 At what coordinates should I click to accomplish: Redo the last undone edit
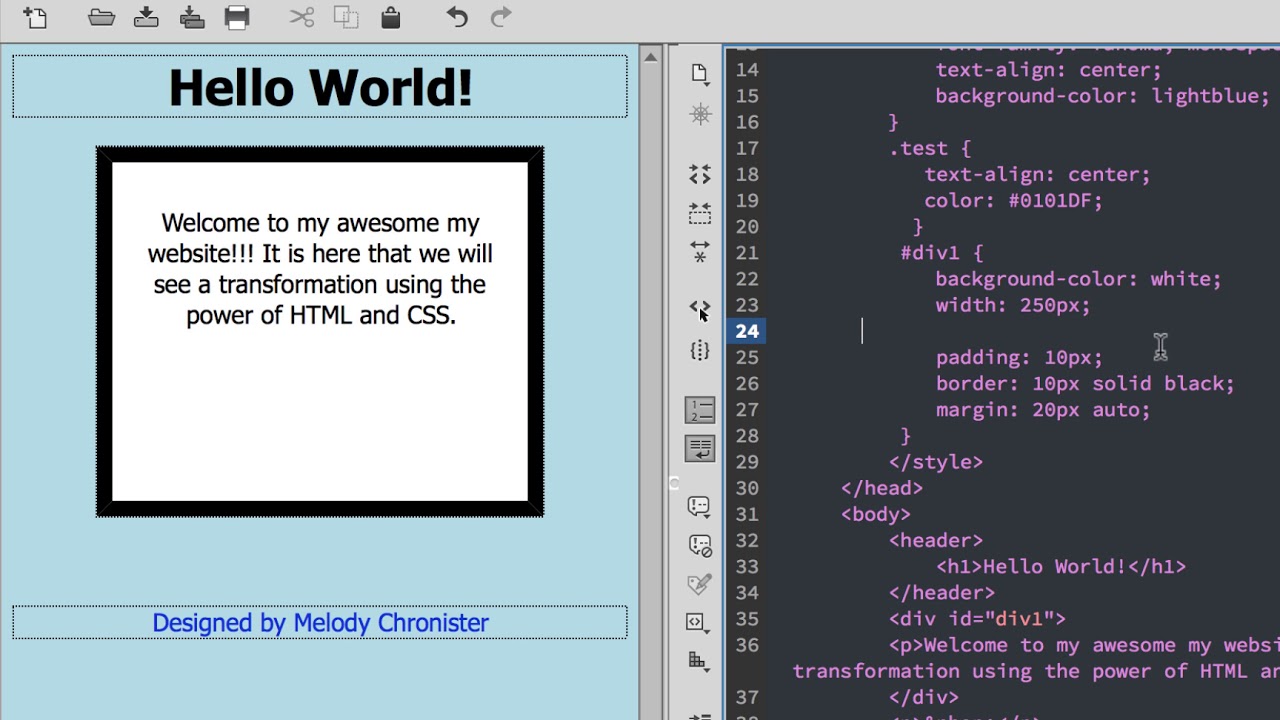(501, 17)
